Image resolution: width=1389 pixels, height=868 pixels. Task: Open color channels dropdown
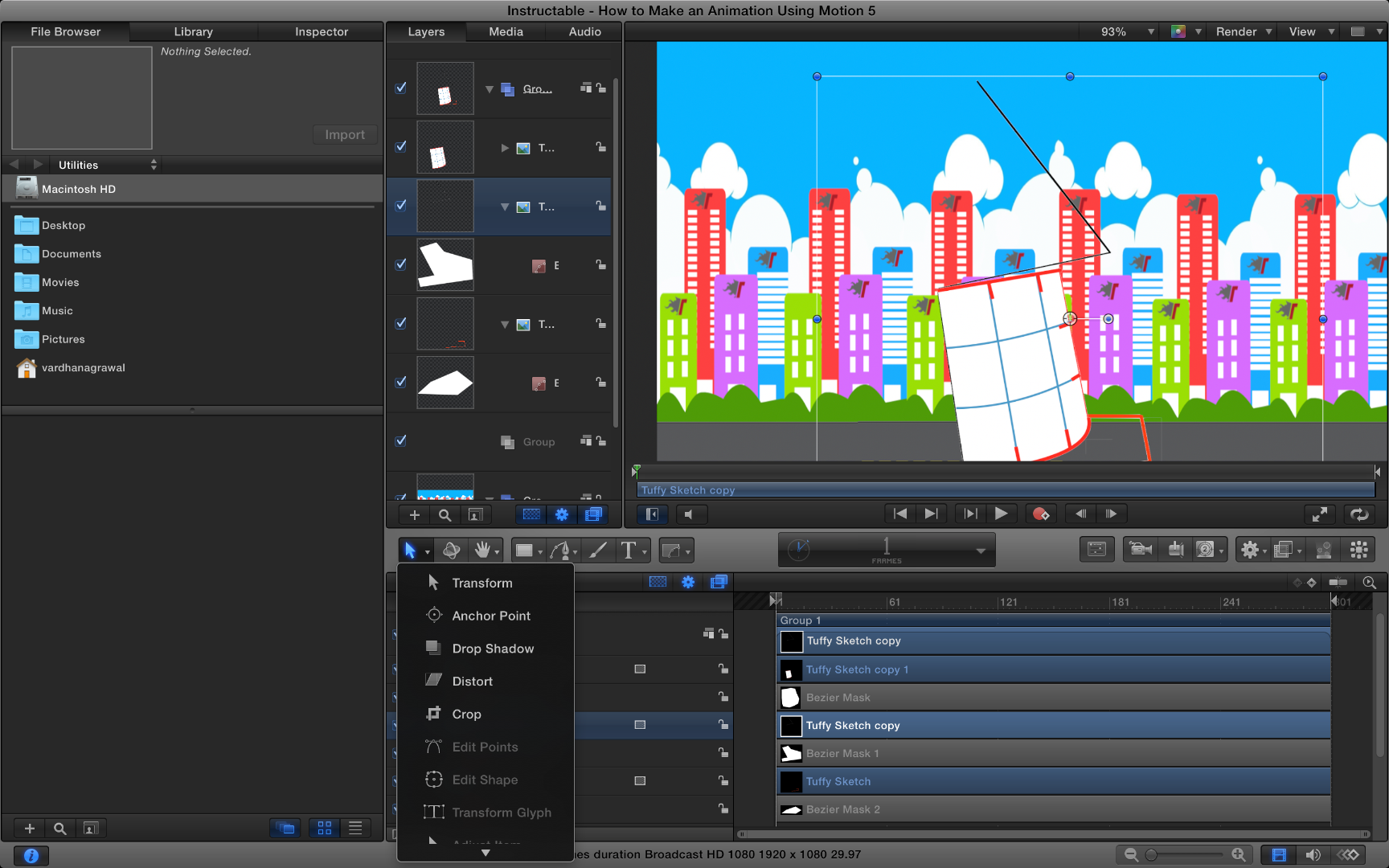[x=1186, y=31]
